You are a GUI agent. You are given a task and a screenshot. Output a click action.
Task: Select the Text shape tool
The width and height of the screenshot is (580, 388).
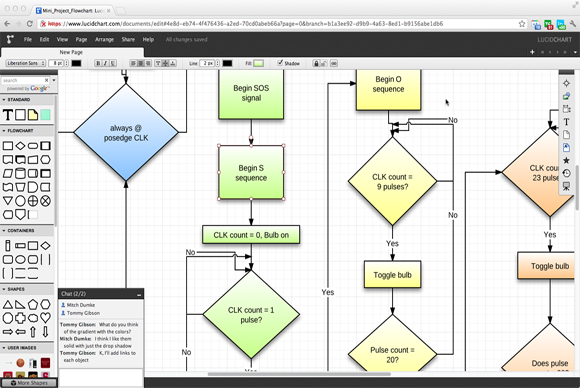(x=8, y=115)
